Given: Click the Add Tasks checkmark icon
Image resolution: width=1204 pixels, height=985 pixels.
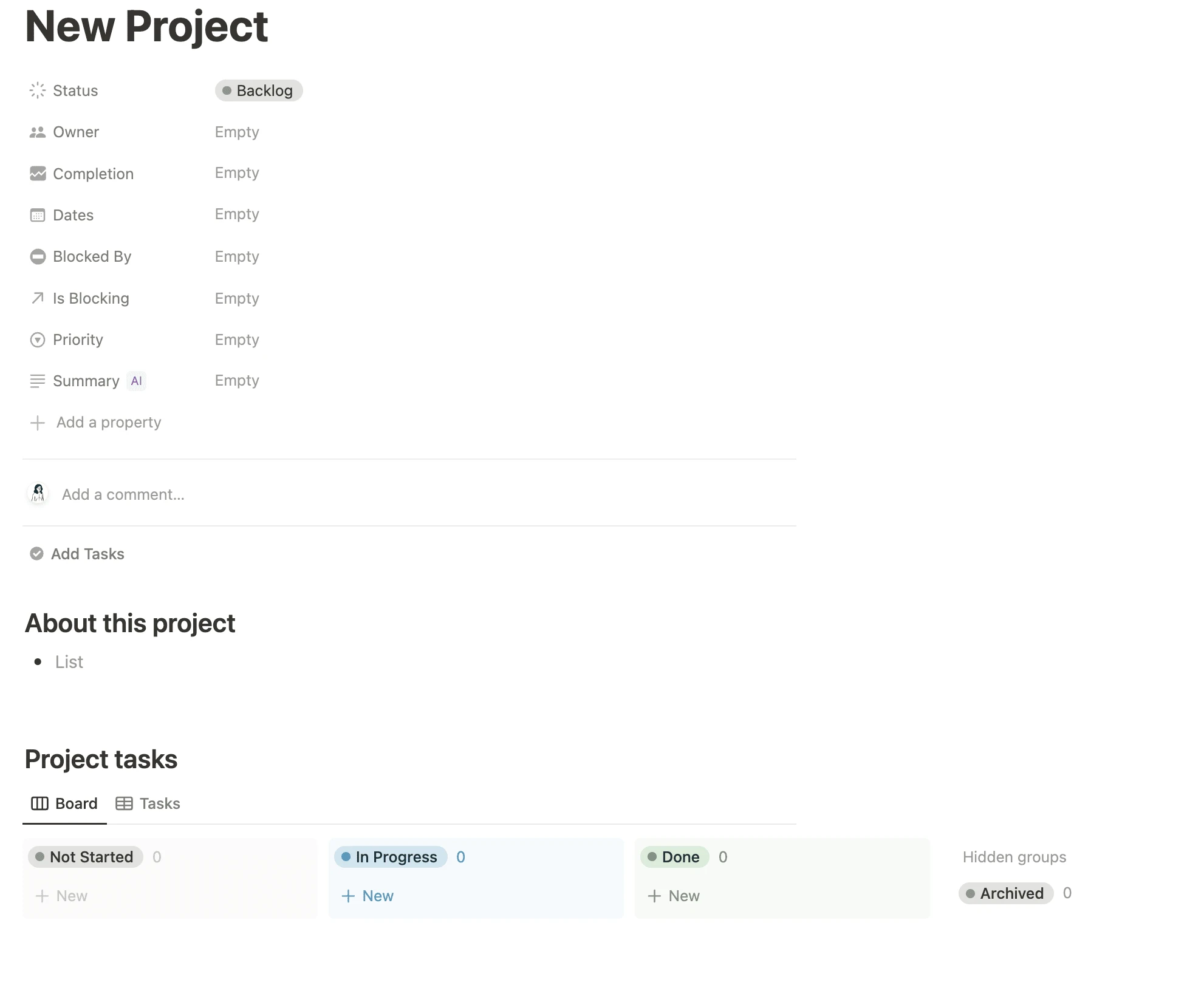Looking at the screenshot, I should click(x=37, y=553).
